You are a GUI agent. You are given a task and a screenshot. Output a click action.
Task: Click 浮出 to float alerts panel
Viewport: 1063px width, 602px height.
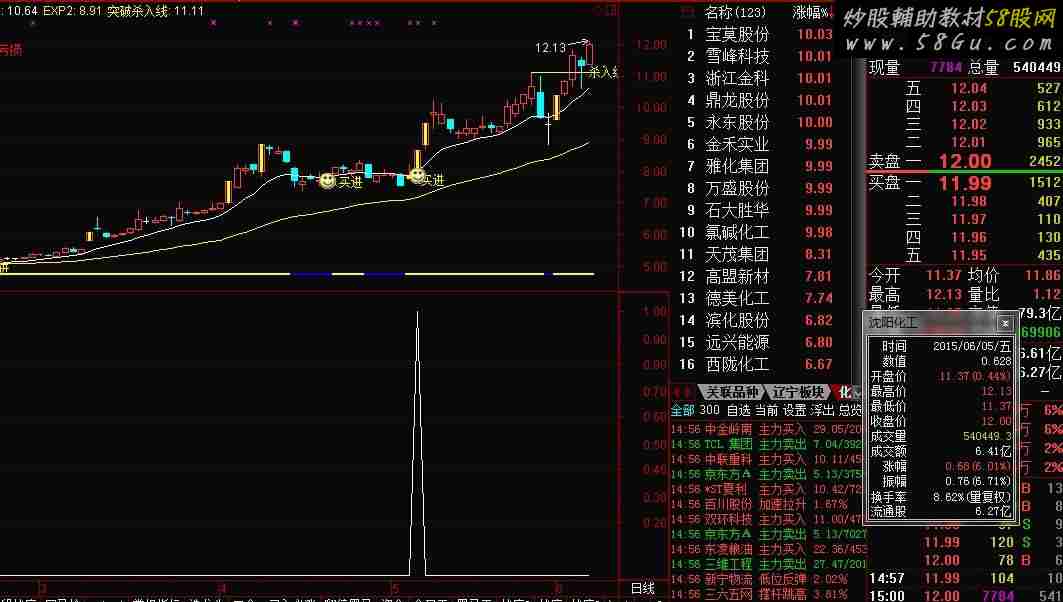tap(822, 410)
